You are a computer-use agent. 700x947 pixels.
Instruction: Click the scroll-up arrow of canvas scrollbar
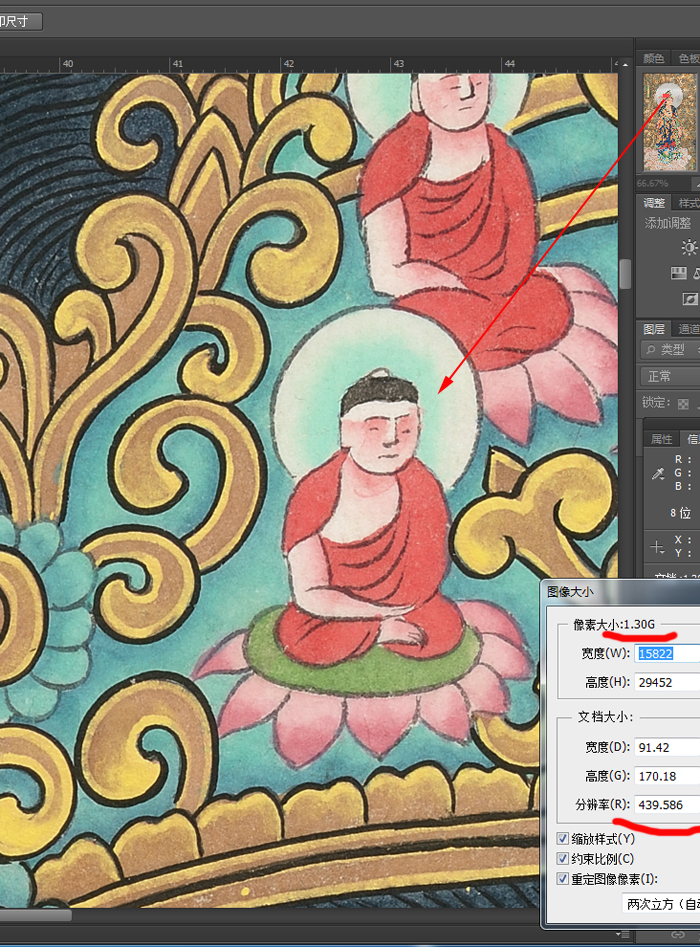625,63
